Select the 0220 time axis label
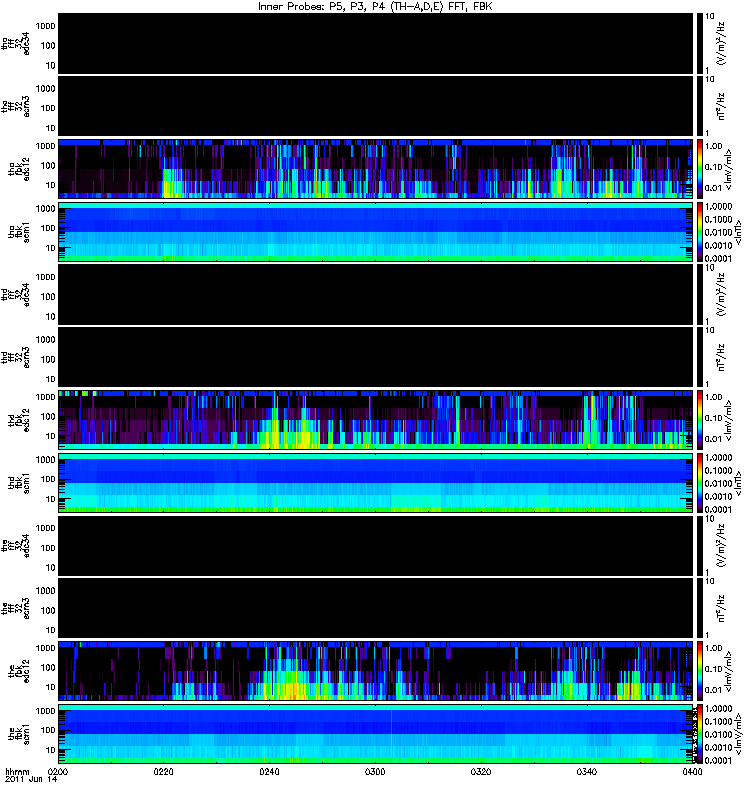 [x=163, y=771]
